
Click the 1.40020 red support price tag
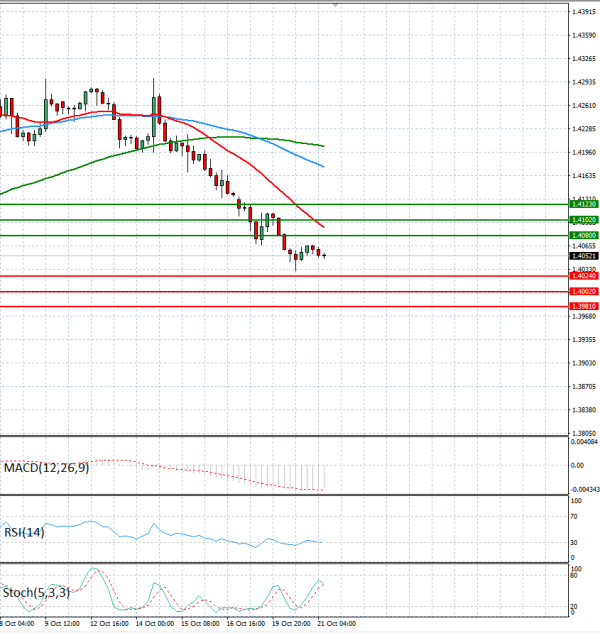pyautogui.click(x=584, y=291)
